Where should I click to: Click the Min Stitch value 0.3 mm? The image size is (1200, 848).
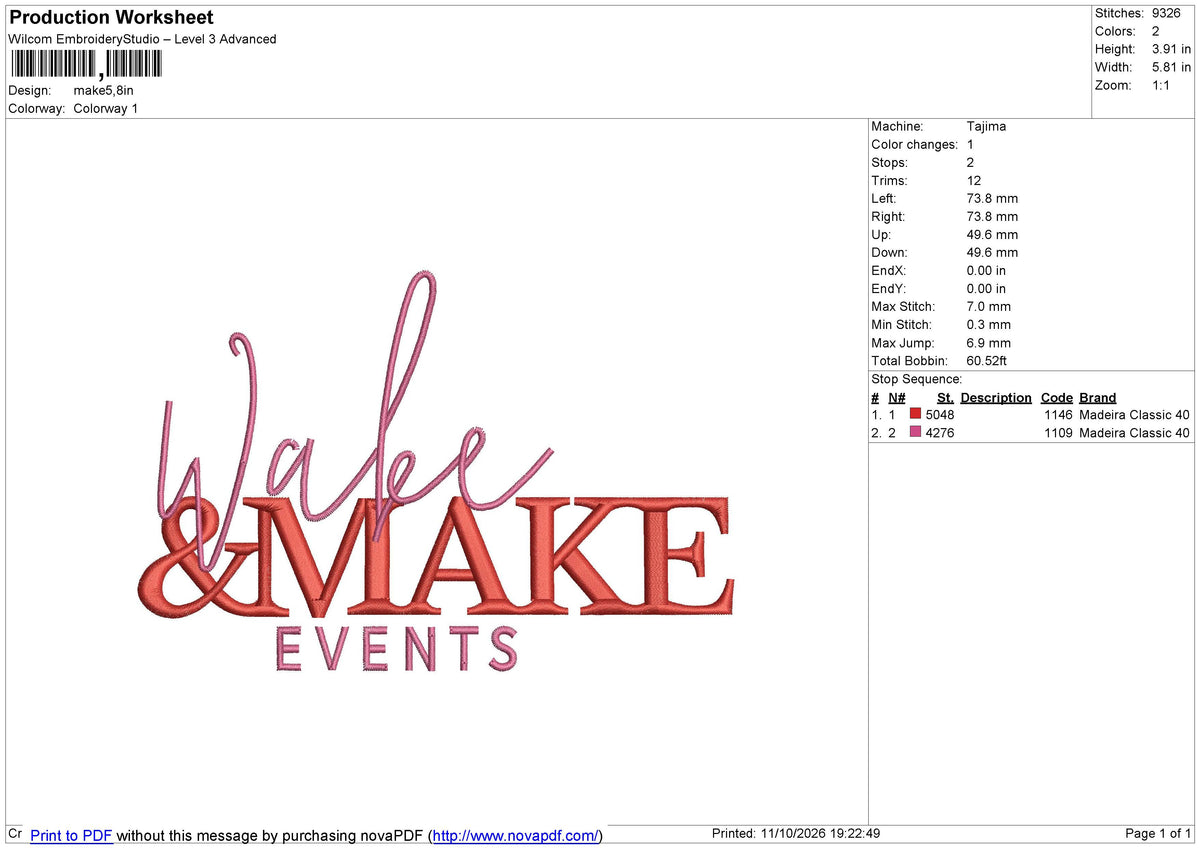(989, 325)
